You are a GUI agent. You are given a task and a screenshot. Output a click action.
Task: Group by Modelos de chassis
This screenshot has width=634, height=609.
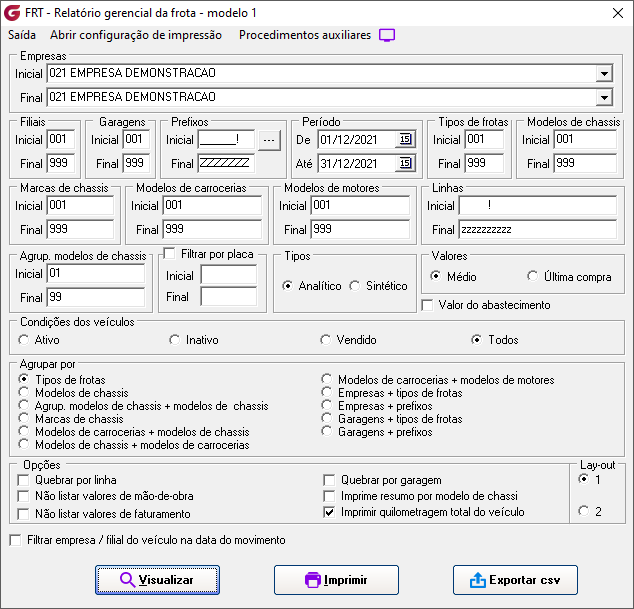24,392
